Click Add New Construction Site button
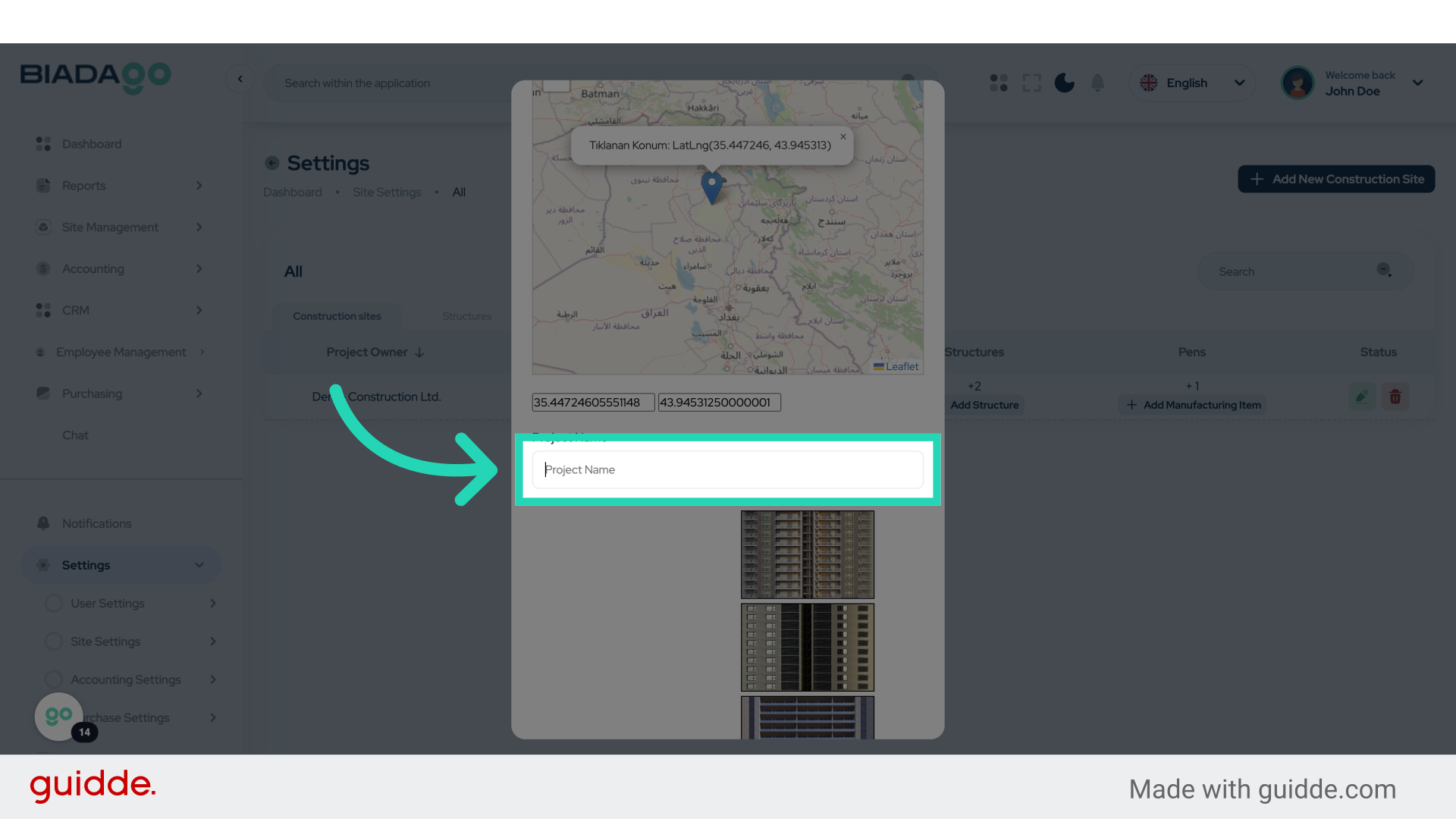 click(1335, 179)
